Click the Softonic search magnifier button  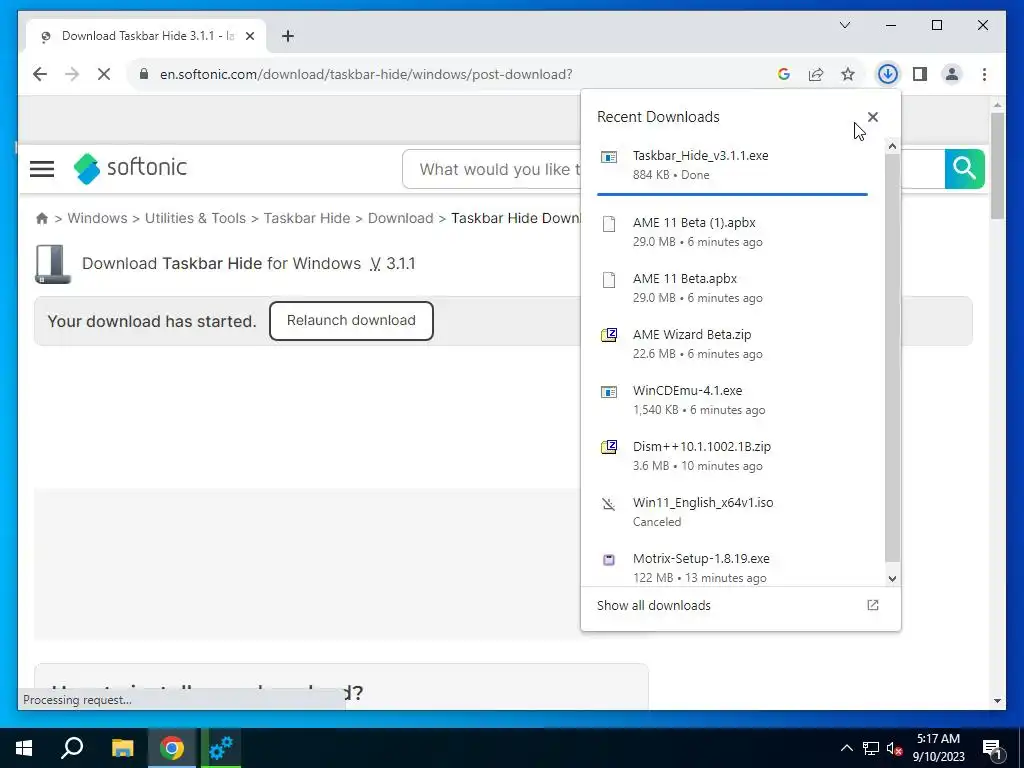coord(965,169)
